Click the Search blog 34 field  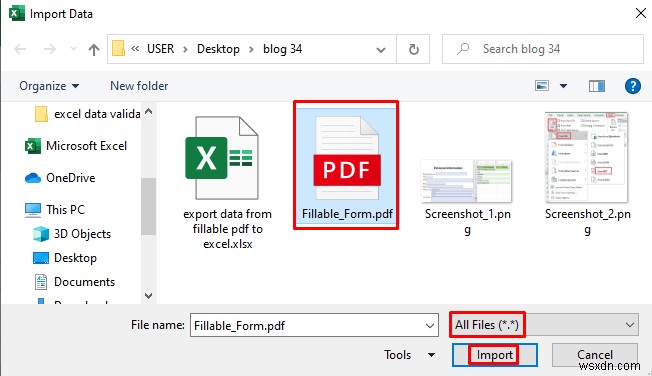tap(543, 49)
